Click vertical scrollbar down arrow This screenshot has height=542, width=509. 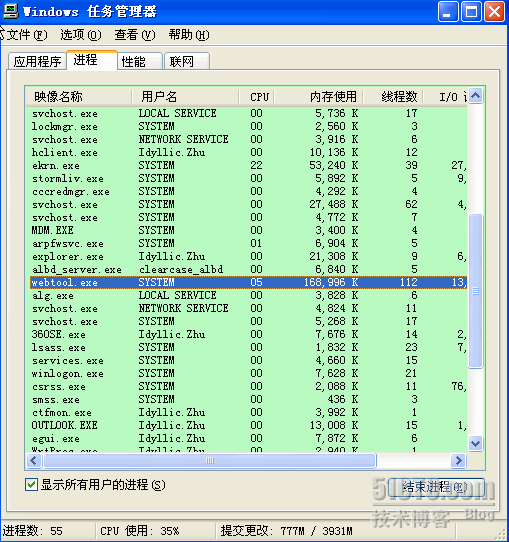[475, 443]
